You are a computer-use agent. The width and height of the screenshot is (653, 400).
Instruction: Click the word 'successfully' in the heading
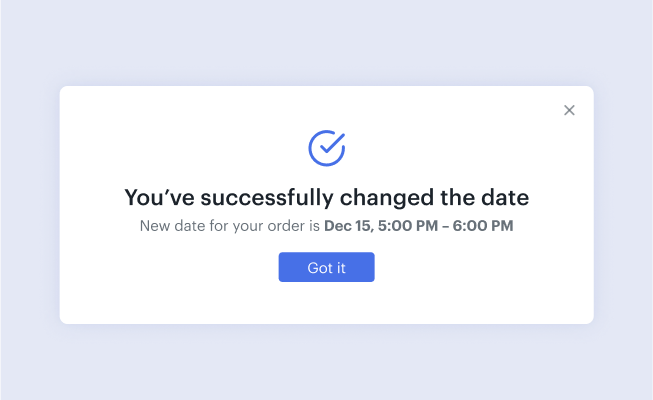[x=267, y=198]
